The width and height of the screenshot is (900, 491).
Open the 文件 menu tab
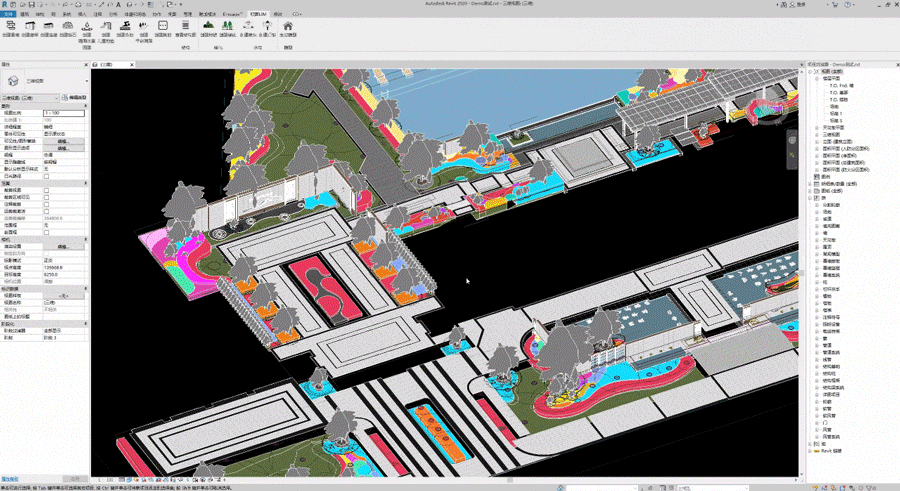pyautogui.click(x=8, y=15)
